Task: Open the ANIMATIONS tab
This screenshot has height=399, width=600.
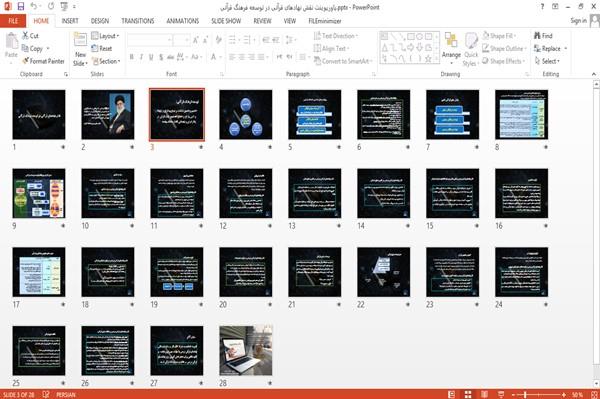Action: (183, 21)
